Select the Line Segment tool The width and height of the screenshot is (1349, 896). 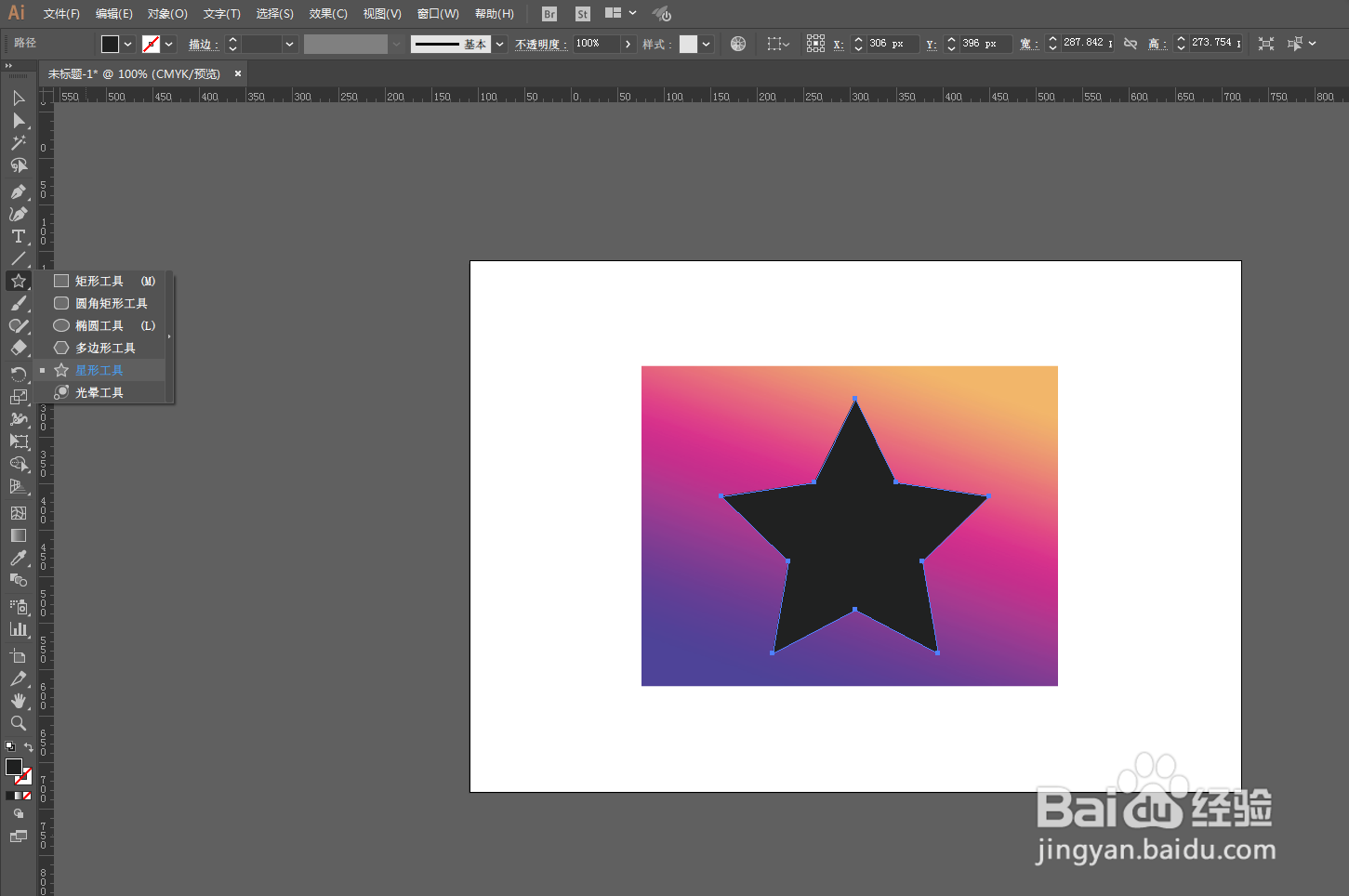pos(18,258)
